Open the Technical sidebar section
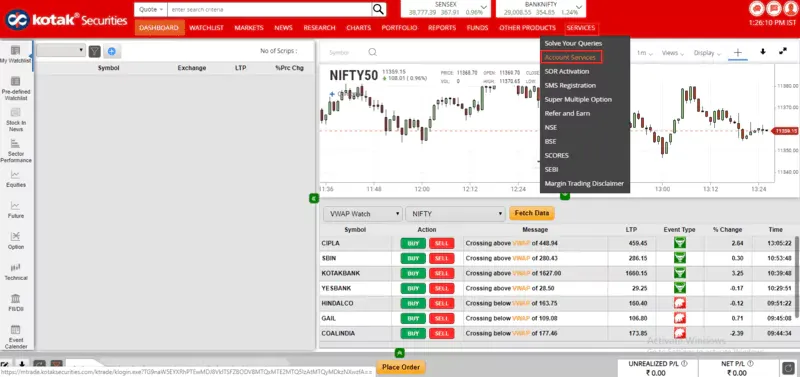The width and height of the screenshot is (800, 377). click(x=15, y=272)
